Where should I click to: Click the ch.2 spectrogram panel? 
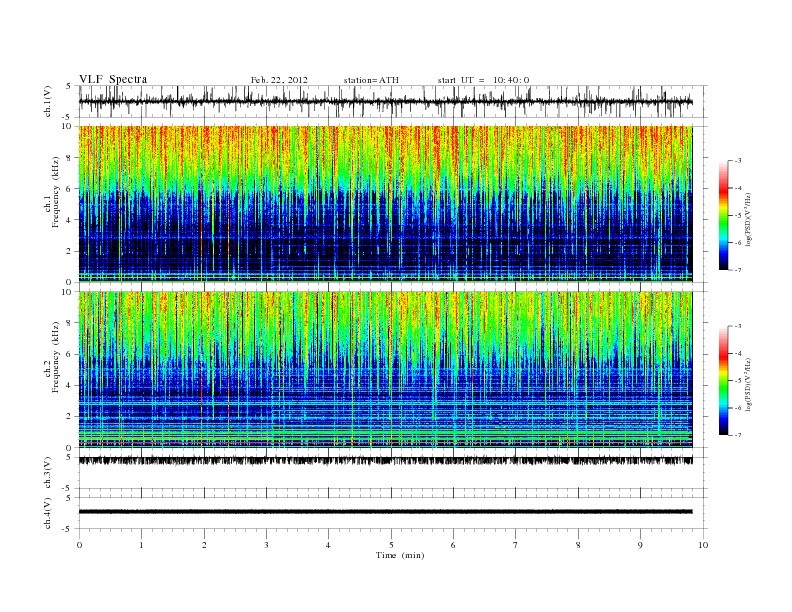click(x=385, y=369)
